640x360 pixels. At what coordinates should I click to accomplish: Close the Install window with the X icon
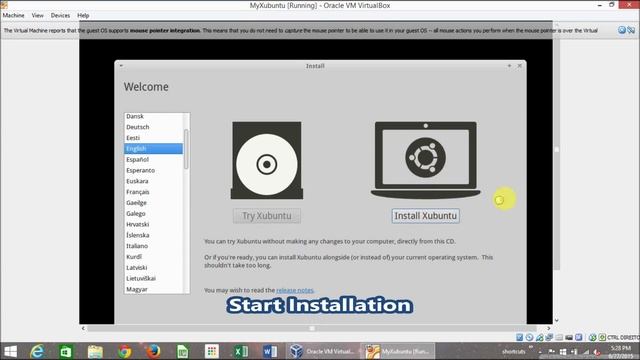click(520, 66)
